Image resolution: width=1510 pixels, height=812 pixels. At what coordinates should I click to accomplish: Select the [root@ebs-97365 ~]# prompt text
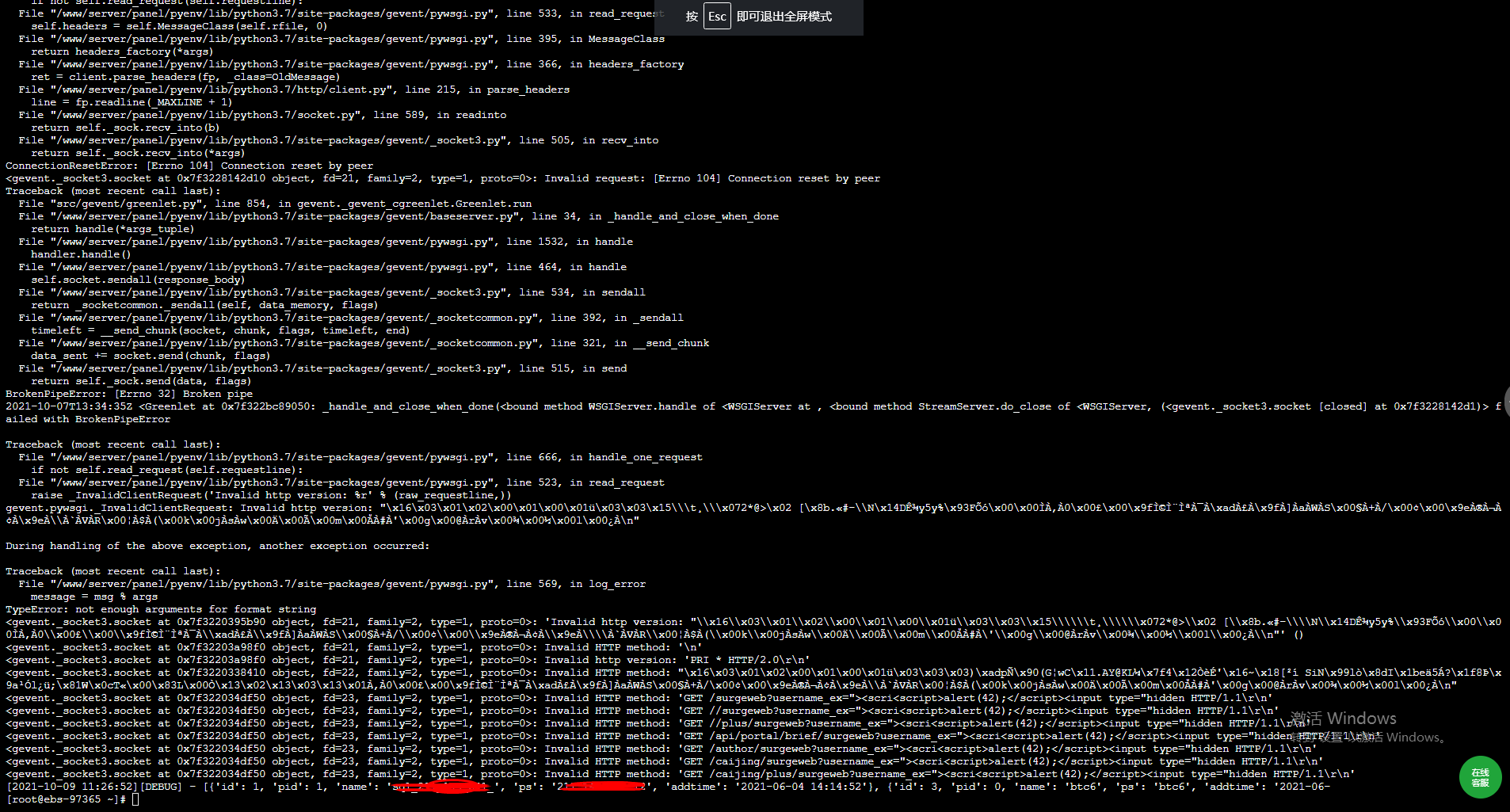66,799
